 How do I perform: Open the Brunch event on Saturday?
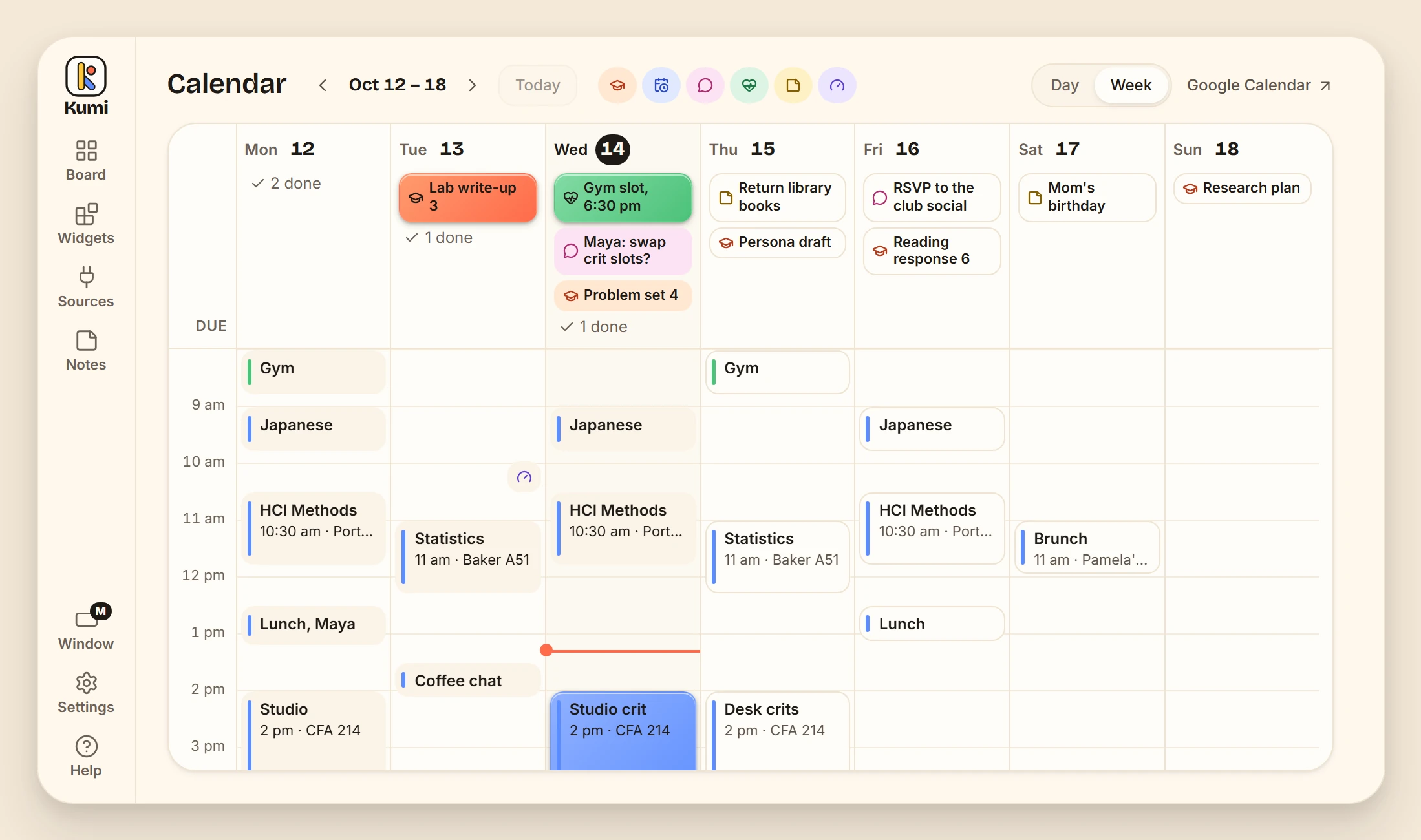(1087, 548)
